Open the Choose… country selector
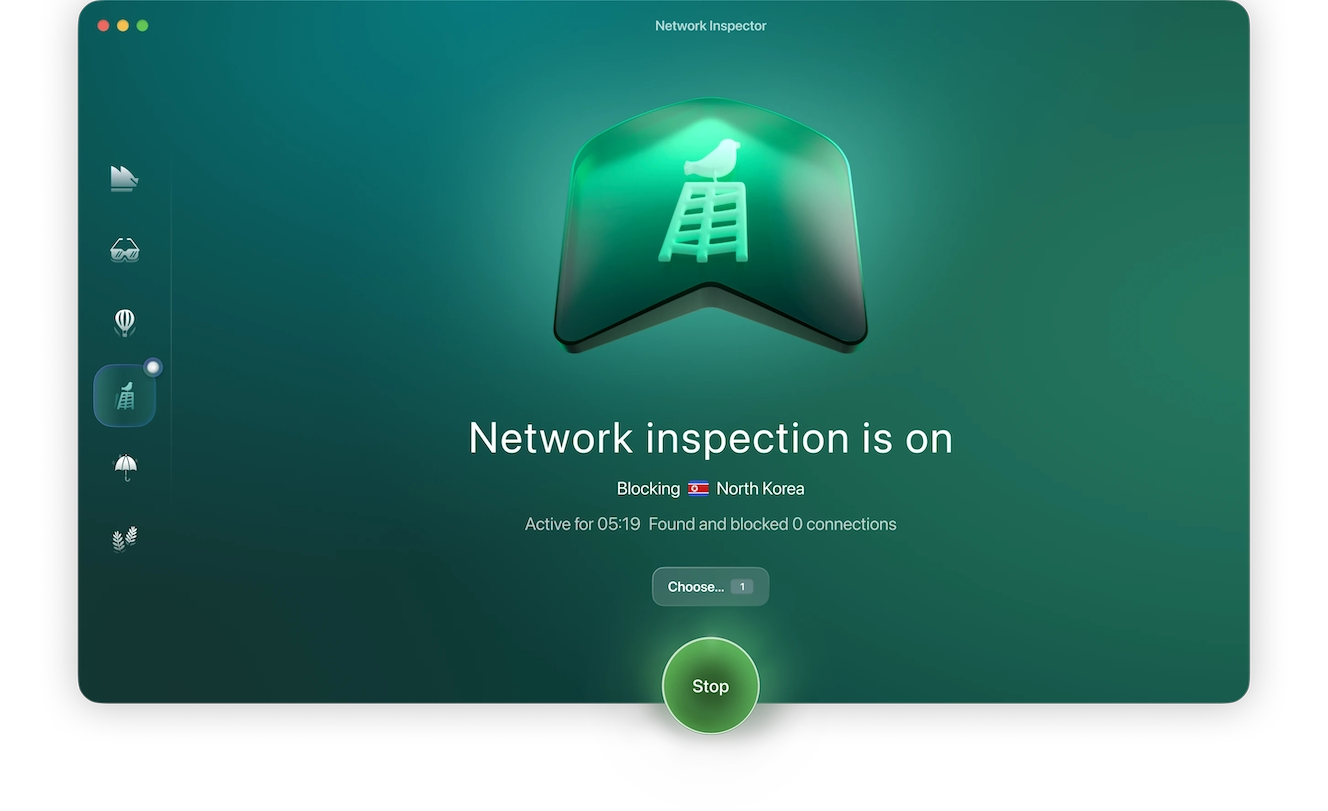 point(710,587)
